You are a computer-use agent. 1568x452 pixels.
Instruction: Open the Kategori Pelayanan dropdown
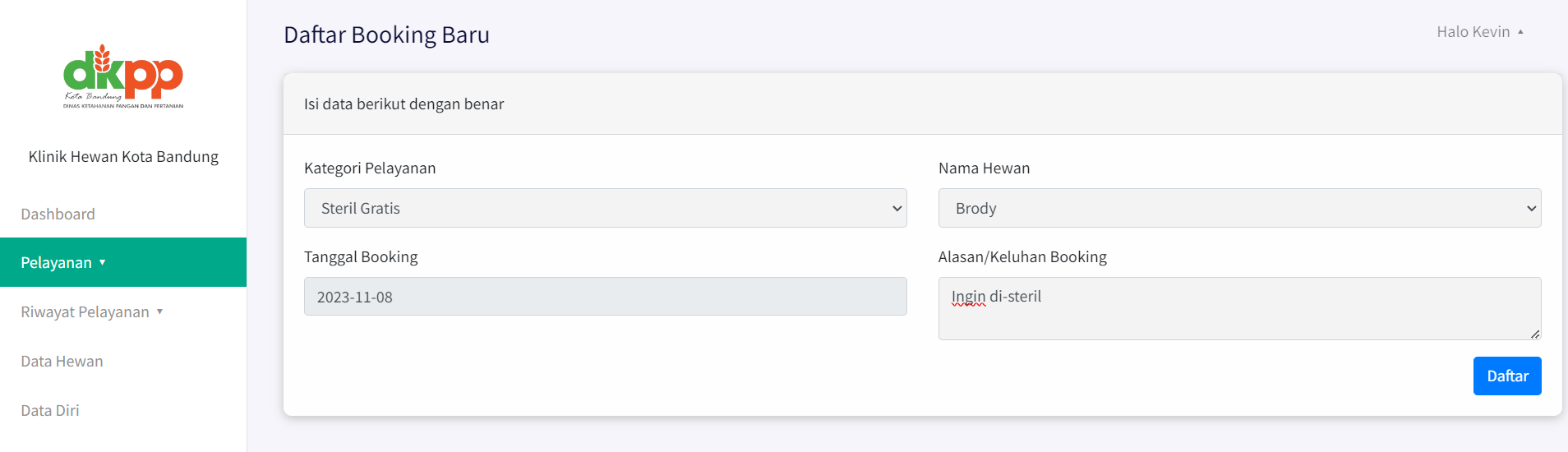(x=605, y=208)
